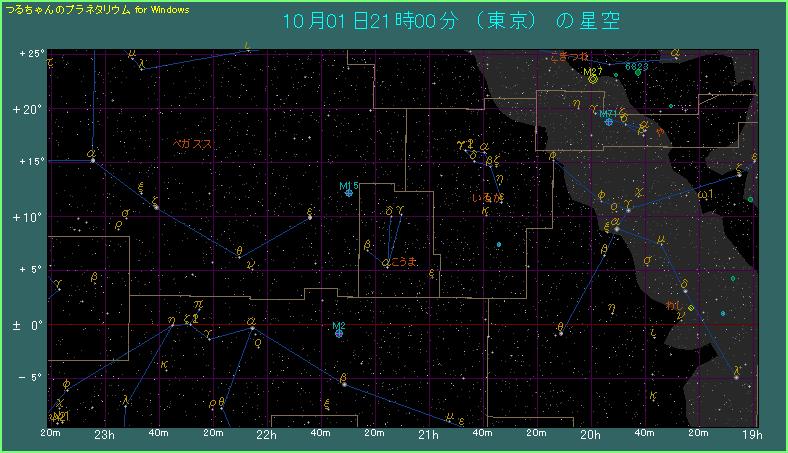Viewport: 788px width, 453px height.
Task: Click the 22h right ascension label
Action: 266,435
